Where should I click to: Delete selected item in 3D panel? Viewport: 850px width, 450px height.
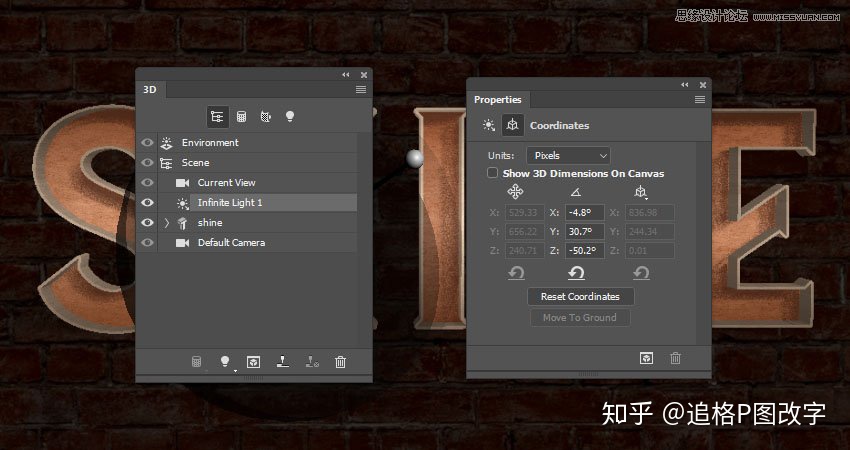coord(340,362)
